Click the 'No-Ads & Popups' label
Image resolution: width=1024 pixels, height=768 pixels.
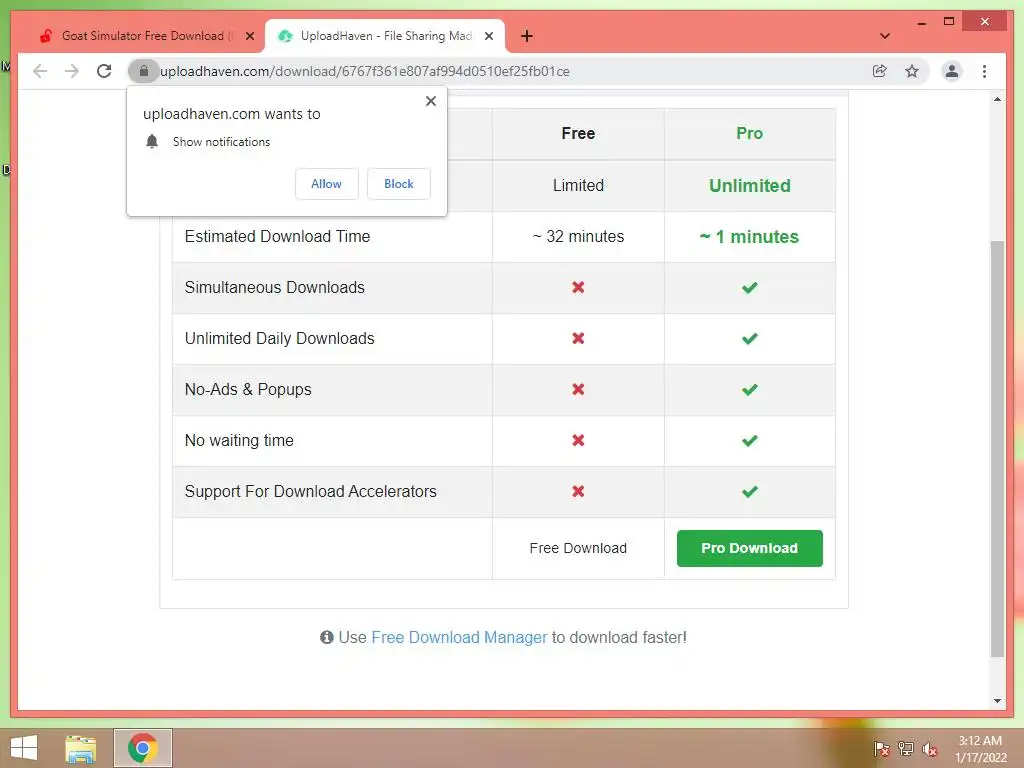point(248,389)
